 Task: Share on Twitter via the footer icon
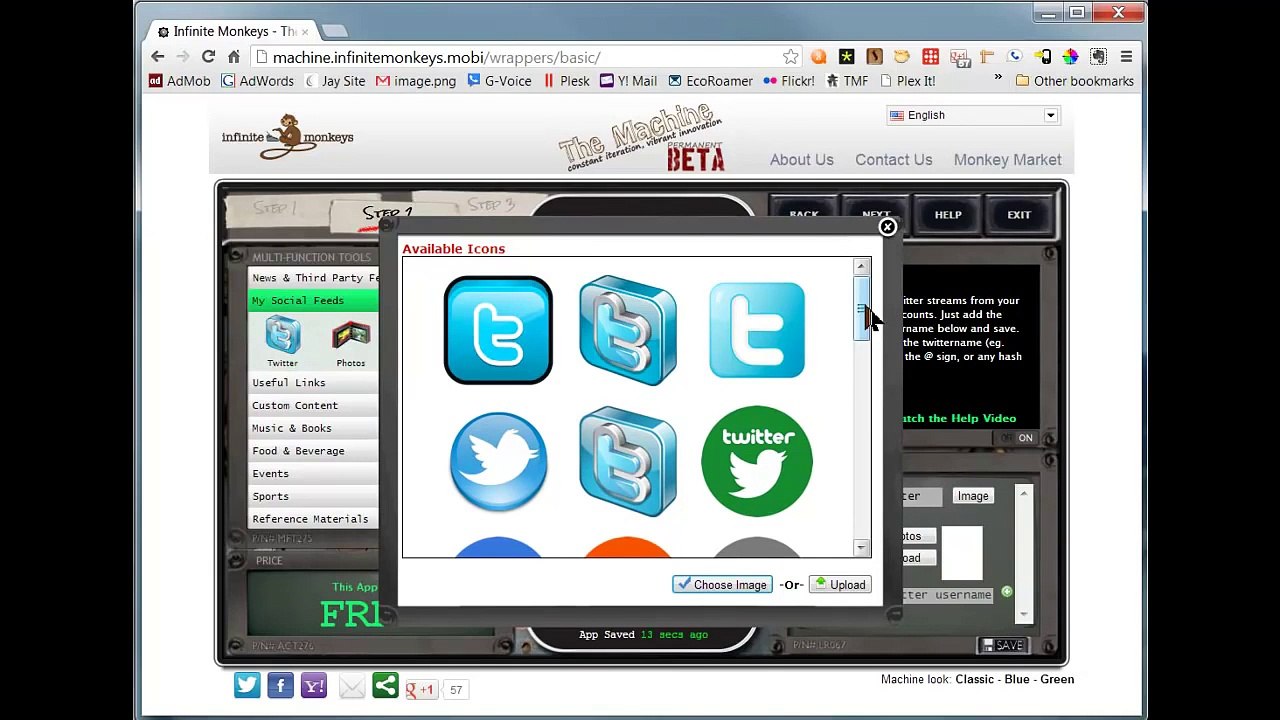click(x=247, y=685)
